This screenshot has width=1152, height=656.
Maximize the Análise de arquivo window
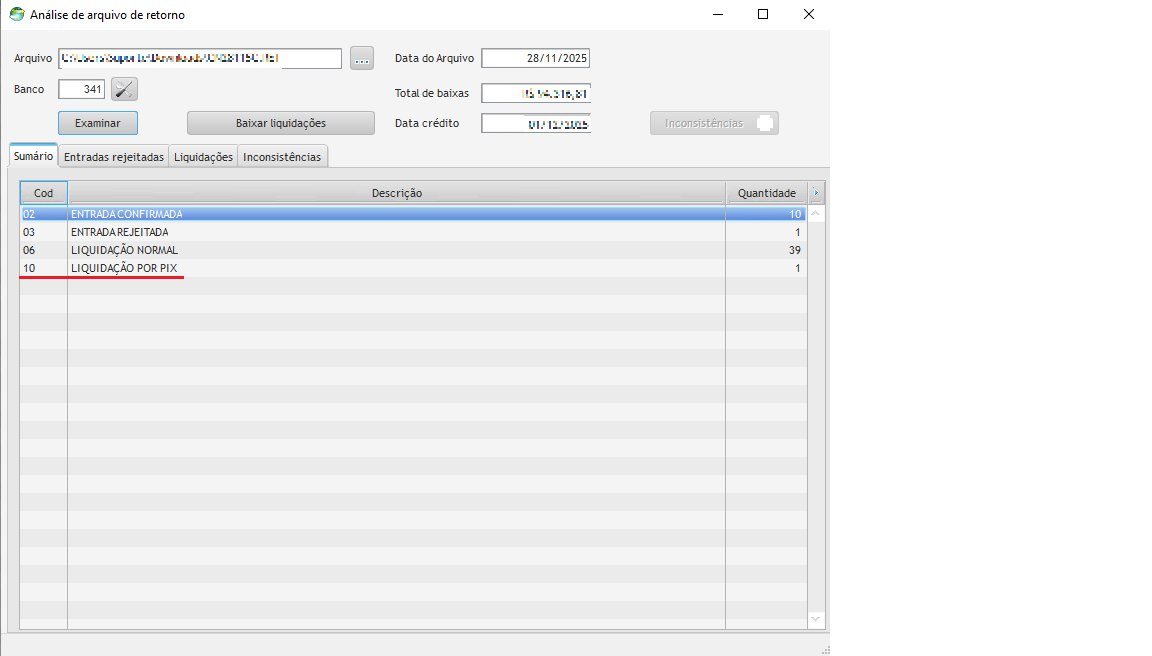pos(763,15)
